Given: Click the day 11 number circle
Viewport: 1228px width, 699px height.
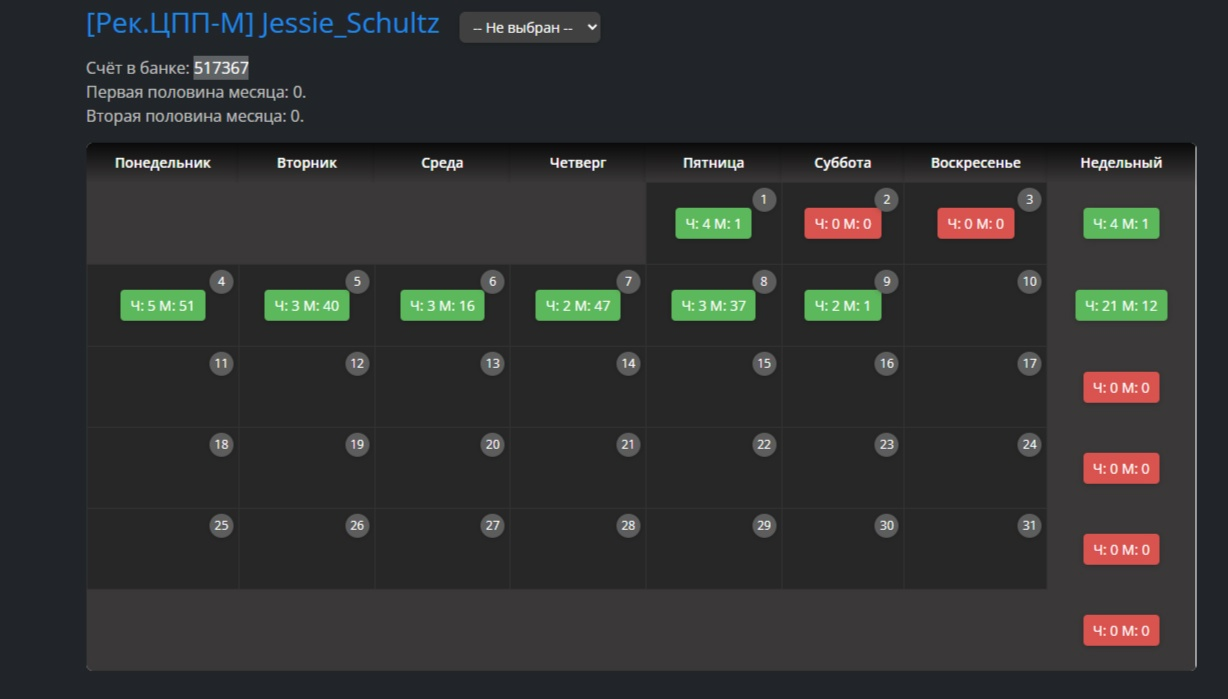Looking at the screenshot, I should (221, 364).
